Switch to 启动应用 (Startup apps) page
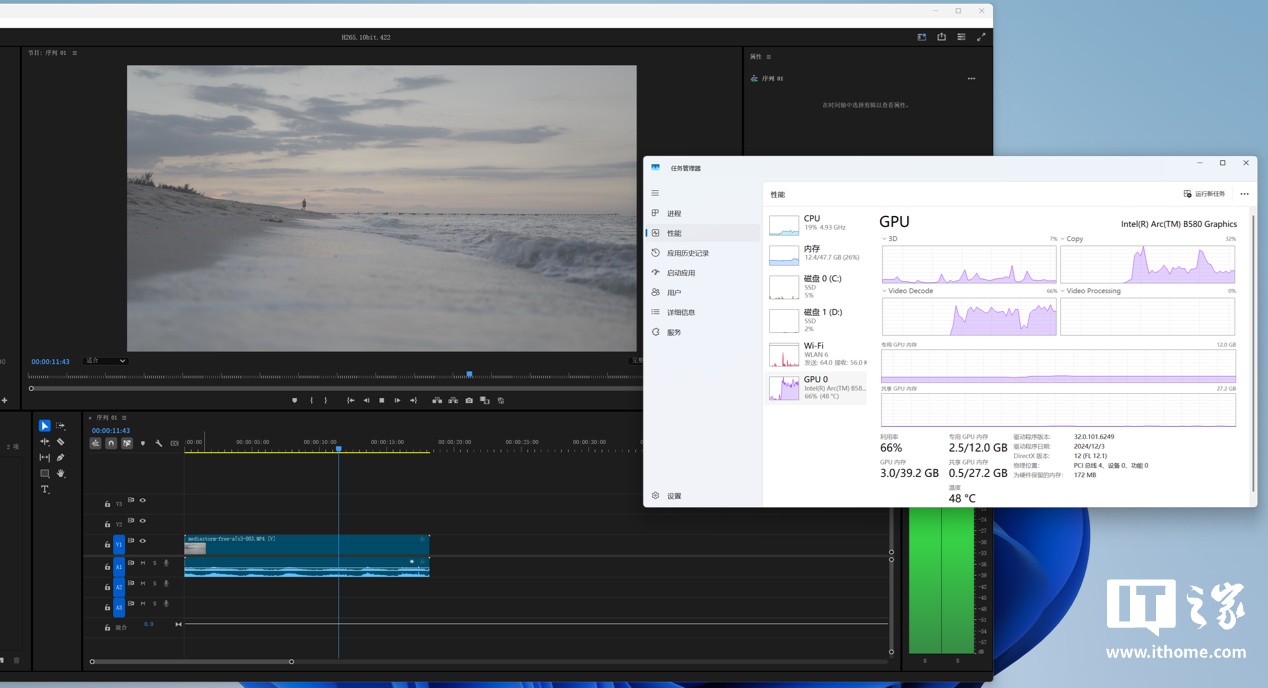 680,273
